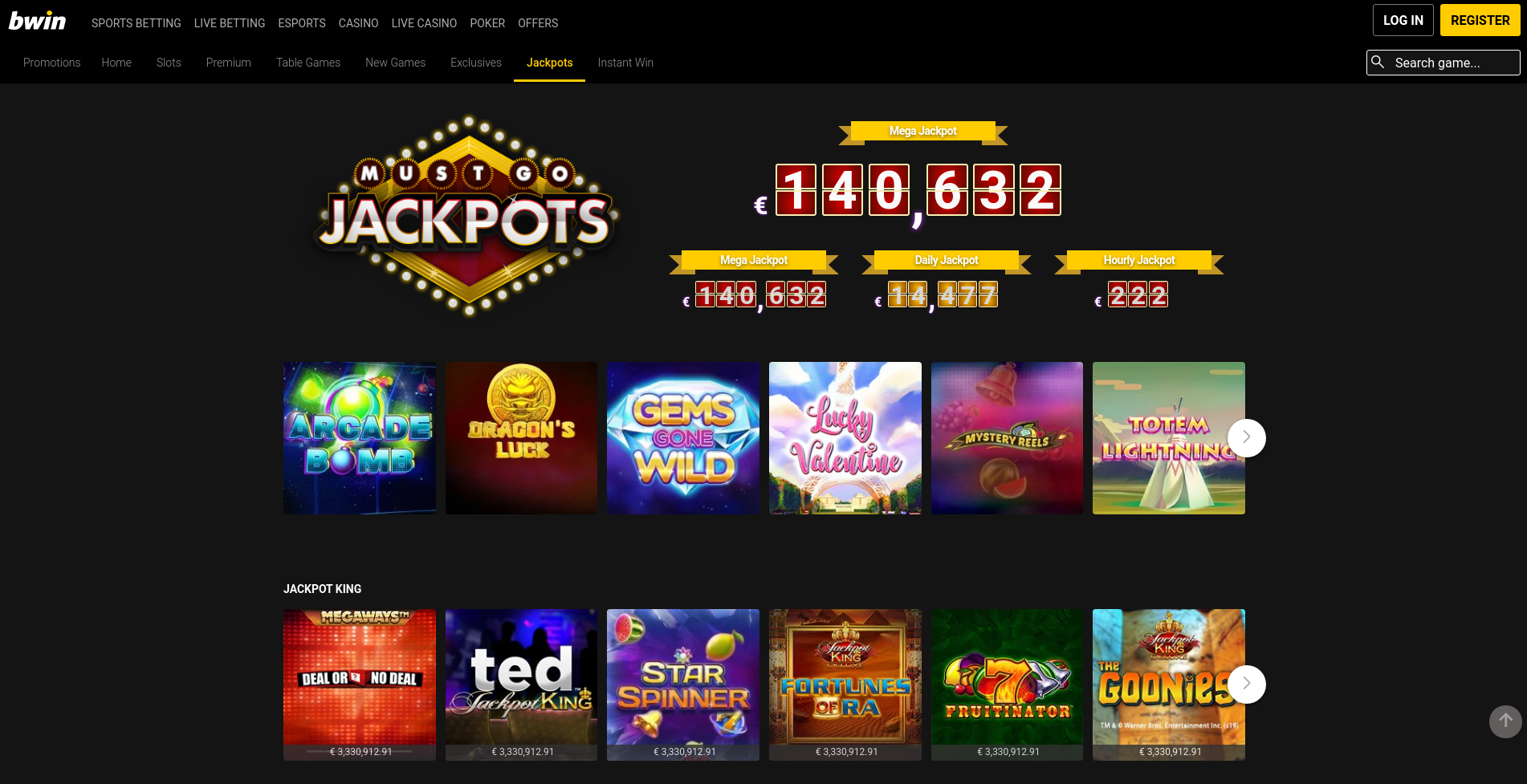
Task: Open the Sports Betting section
Action: point(136,23)
